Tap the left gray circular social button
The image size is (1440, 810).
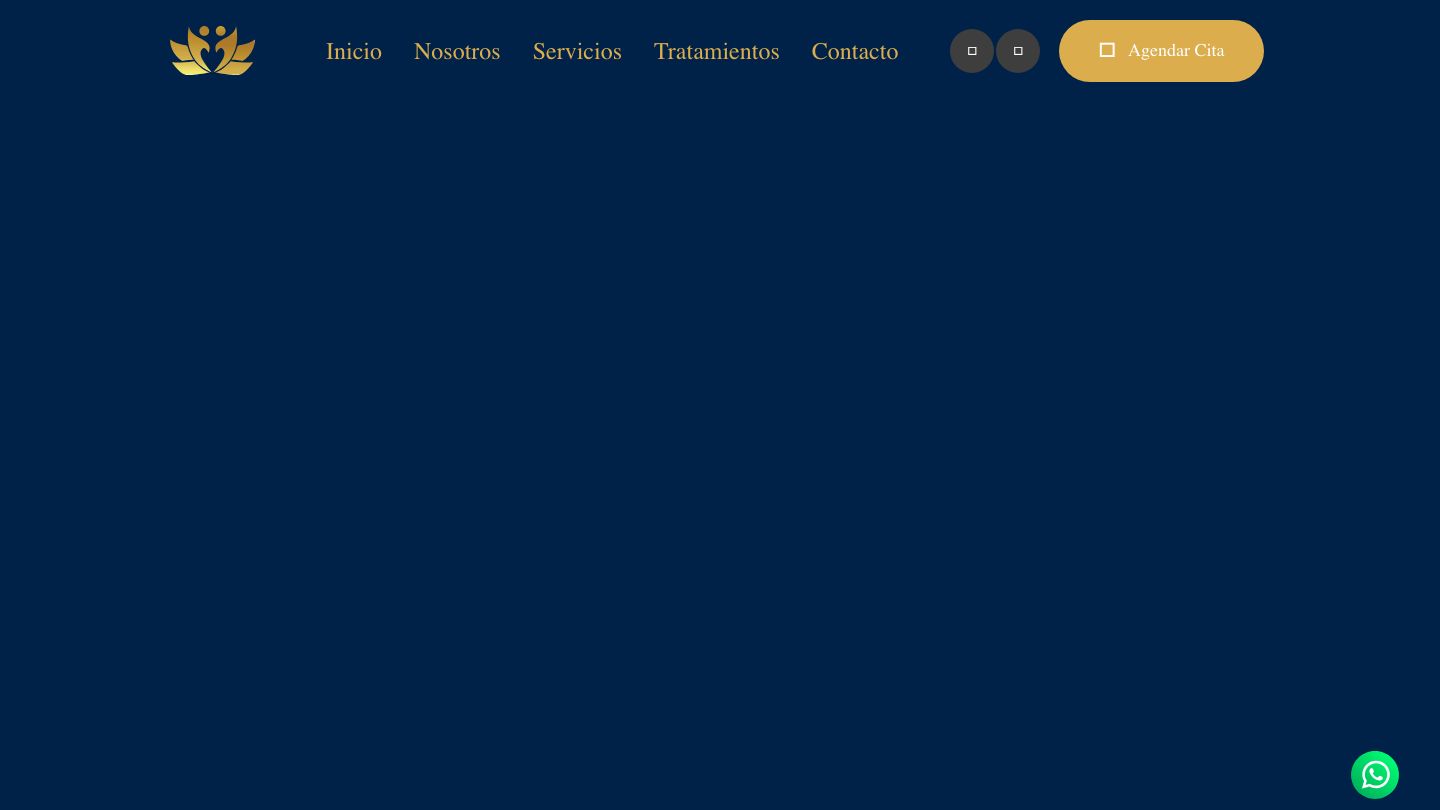[971, 51]
